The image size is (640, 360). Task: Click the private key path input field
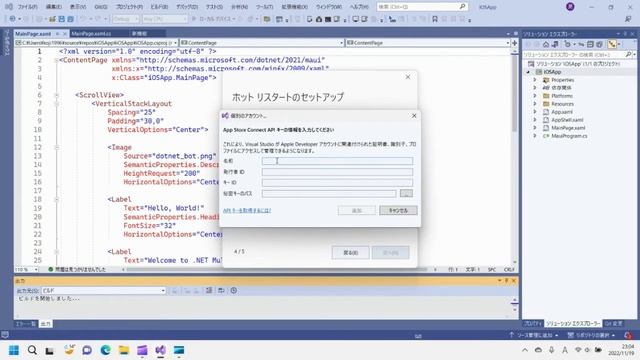click(329, 193)
